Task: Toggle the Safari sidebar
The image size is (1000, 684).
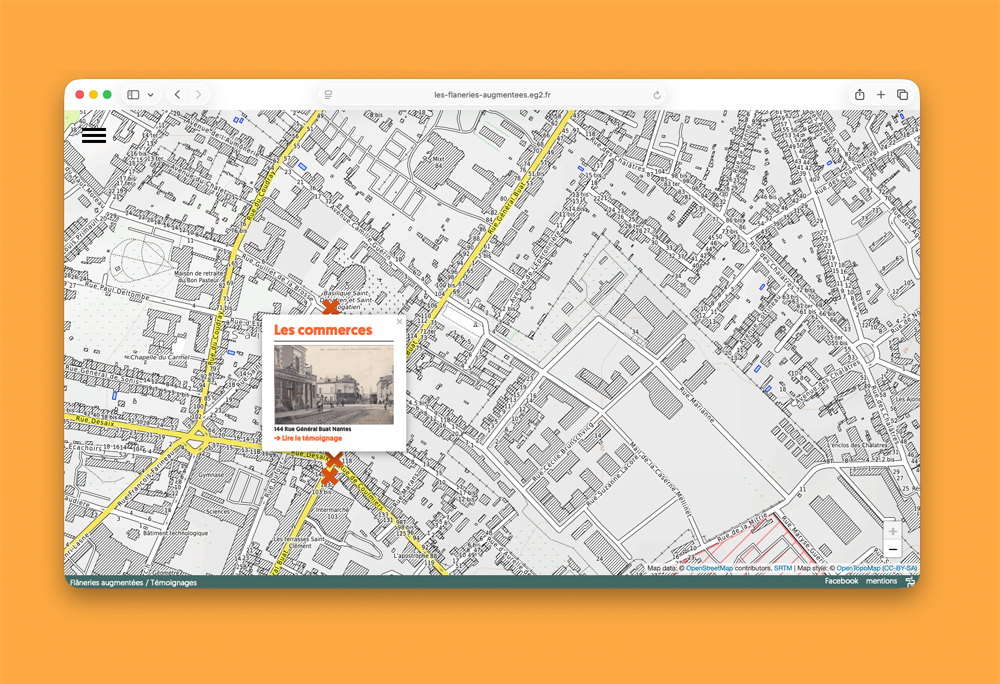Action: pos(133,95)
